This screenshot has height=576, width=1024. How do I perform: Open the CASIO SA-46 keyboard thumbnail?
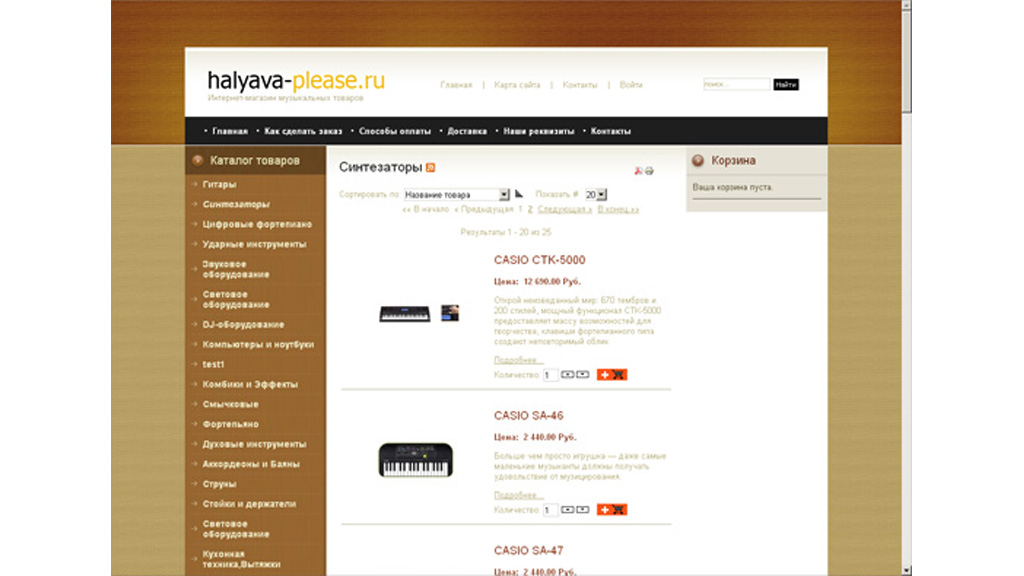pyautogui.click(x=415, y=460)
